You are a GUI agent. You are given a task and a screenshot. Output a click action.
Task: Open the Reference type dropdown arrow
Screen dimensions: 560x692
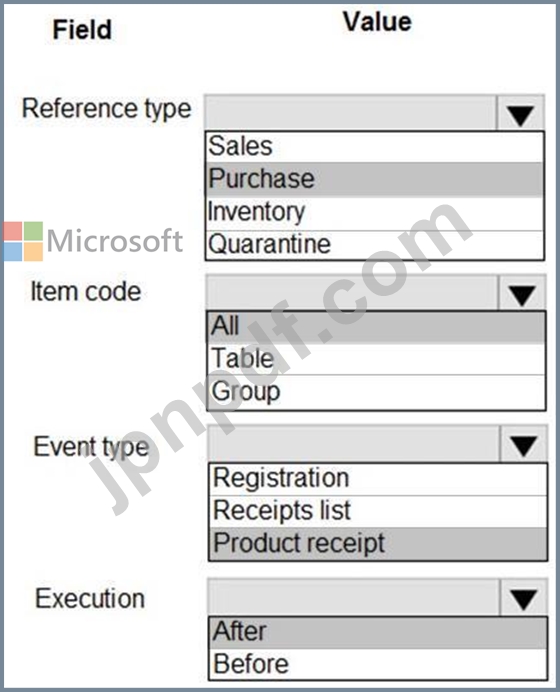pos(521,113)
